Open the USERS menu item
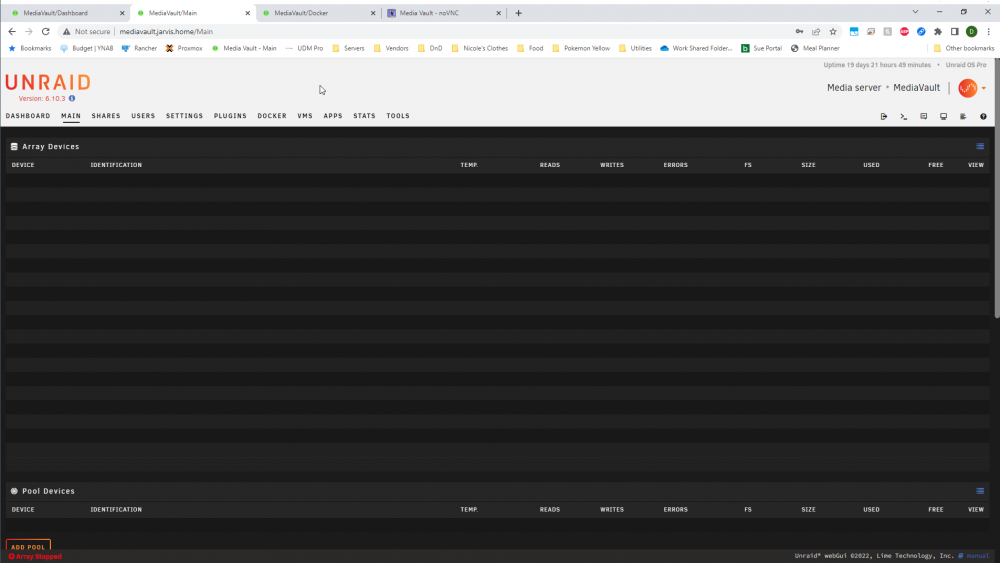The image size is (1000, 563). pyautogui.click(x=143, y=116)
